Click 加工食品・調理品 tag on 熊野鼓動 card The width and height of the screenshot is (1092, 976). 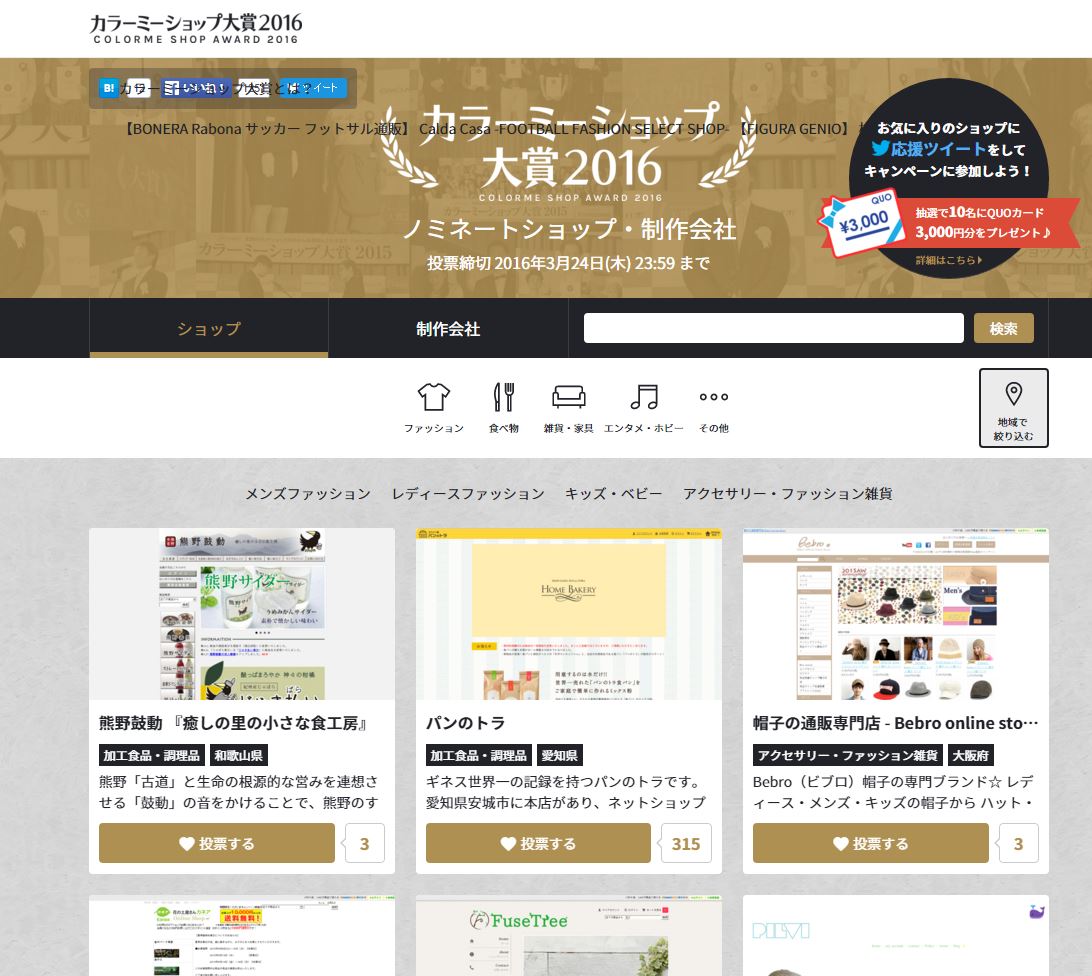[151, 755]
